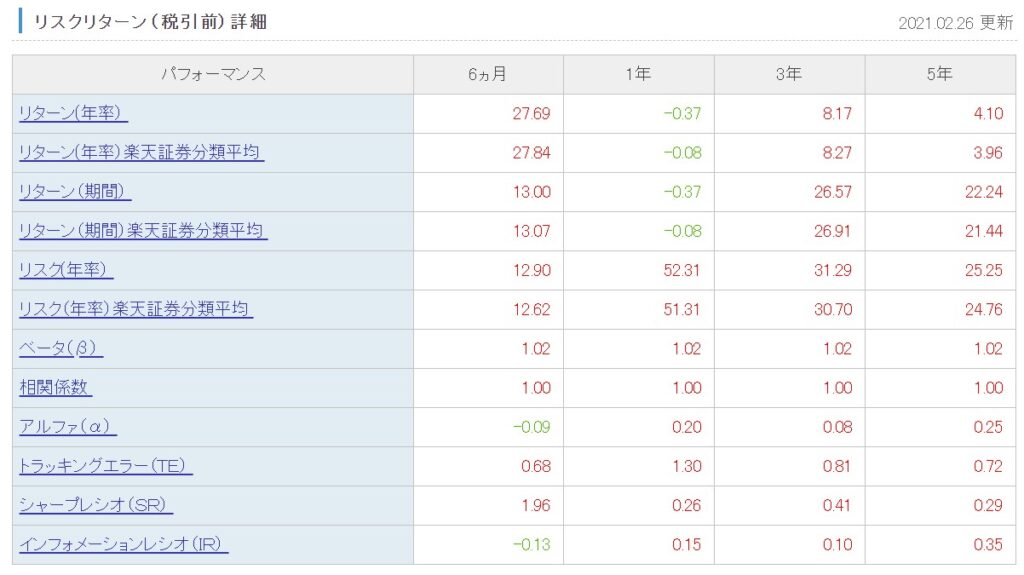Viewport: 1024px width, 575px height.
Task: Open the リターン(期間) link
Action: (75, 192)
